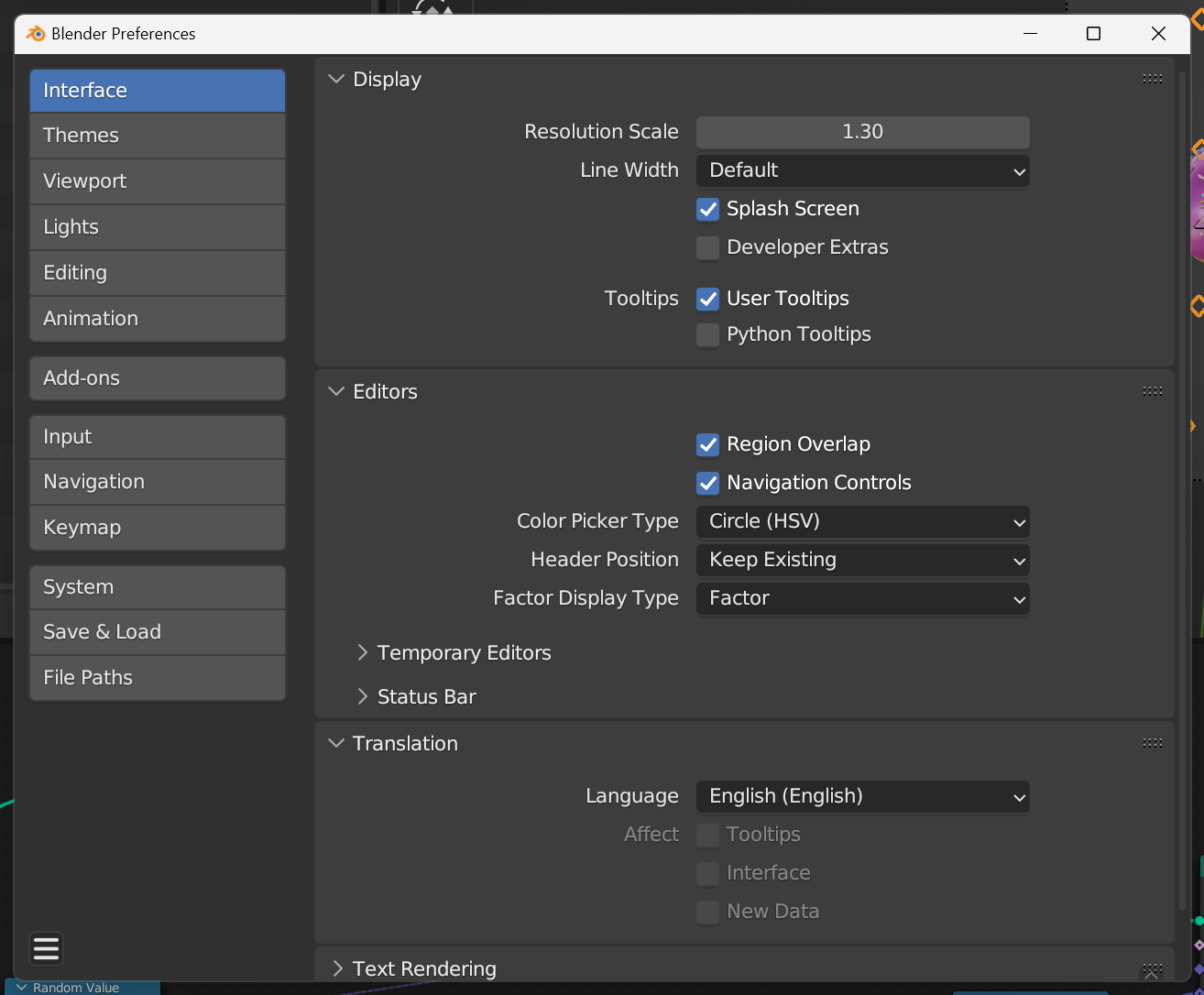This screenshot has width=1204, height=995.
Task: Open the Color Picker Type dropdown
Action: coord(863,521)
